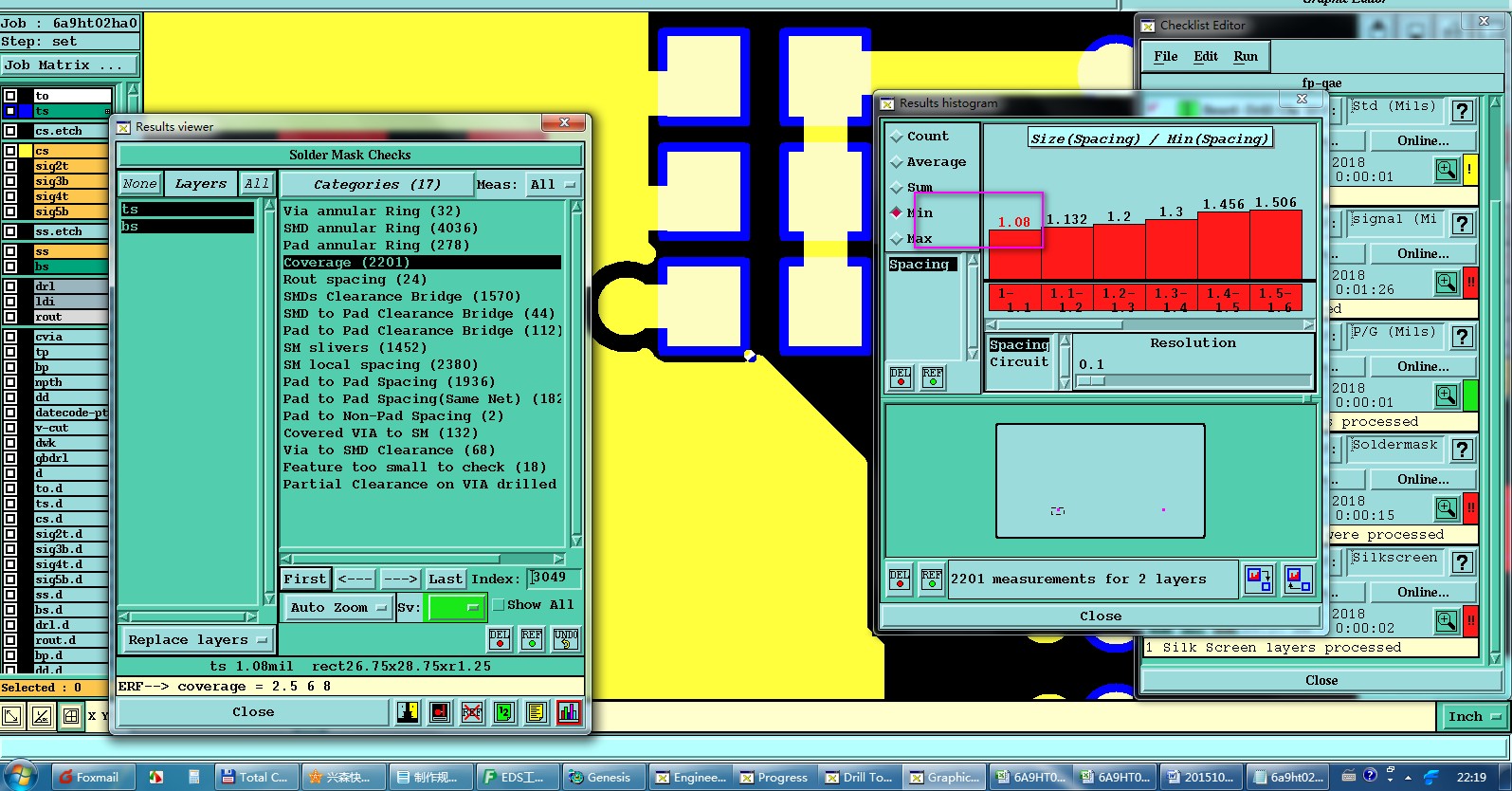Viewport: 1512px width, 791px height.
Task: Click the 1.08 red histogram bar
Action: pyautogui.click(x=1014, y=254)
